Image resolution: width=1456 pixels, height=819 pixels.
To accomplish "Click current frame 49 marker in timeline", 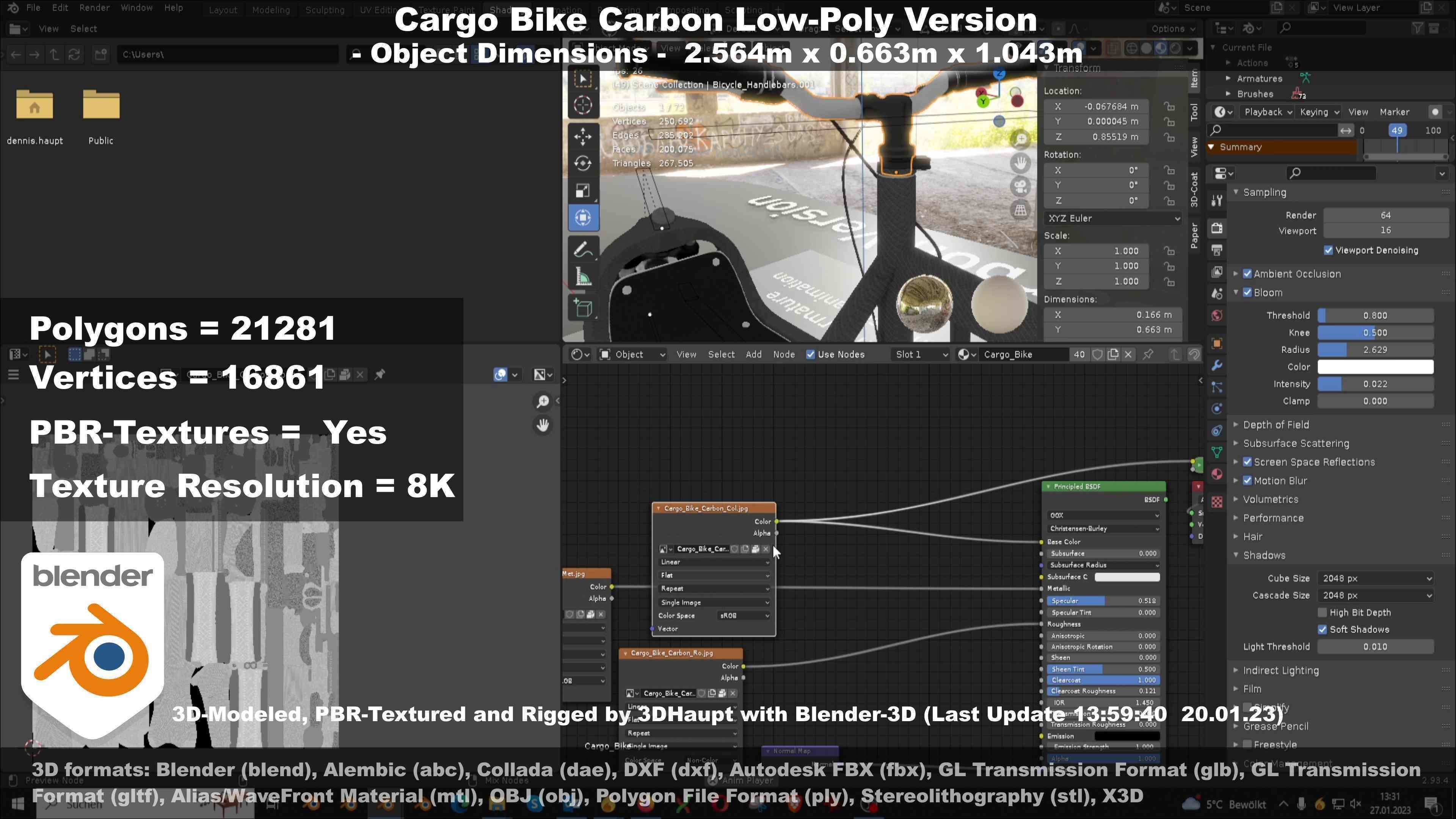I will point(1396,130).
